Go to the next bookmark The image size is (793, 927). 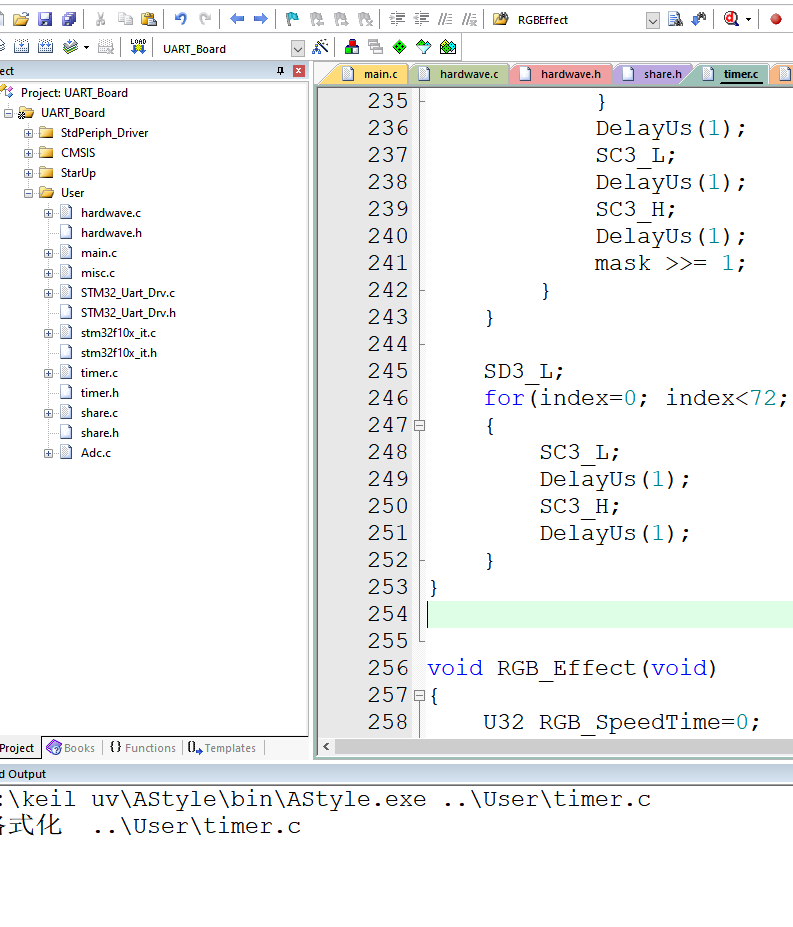pos(341,20)
